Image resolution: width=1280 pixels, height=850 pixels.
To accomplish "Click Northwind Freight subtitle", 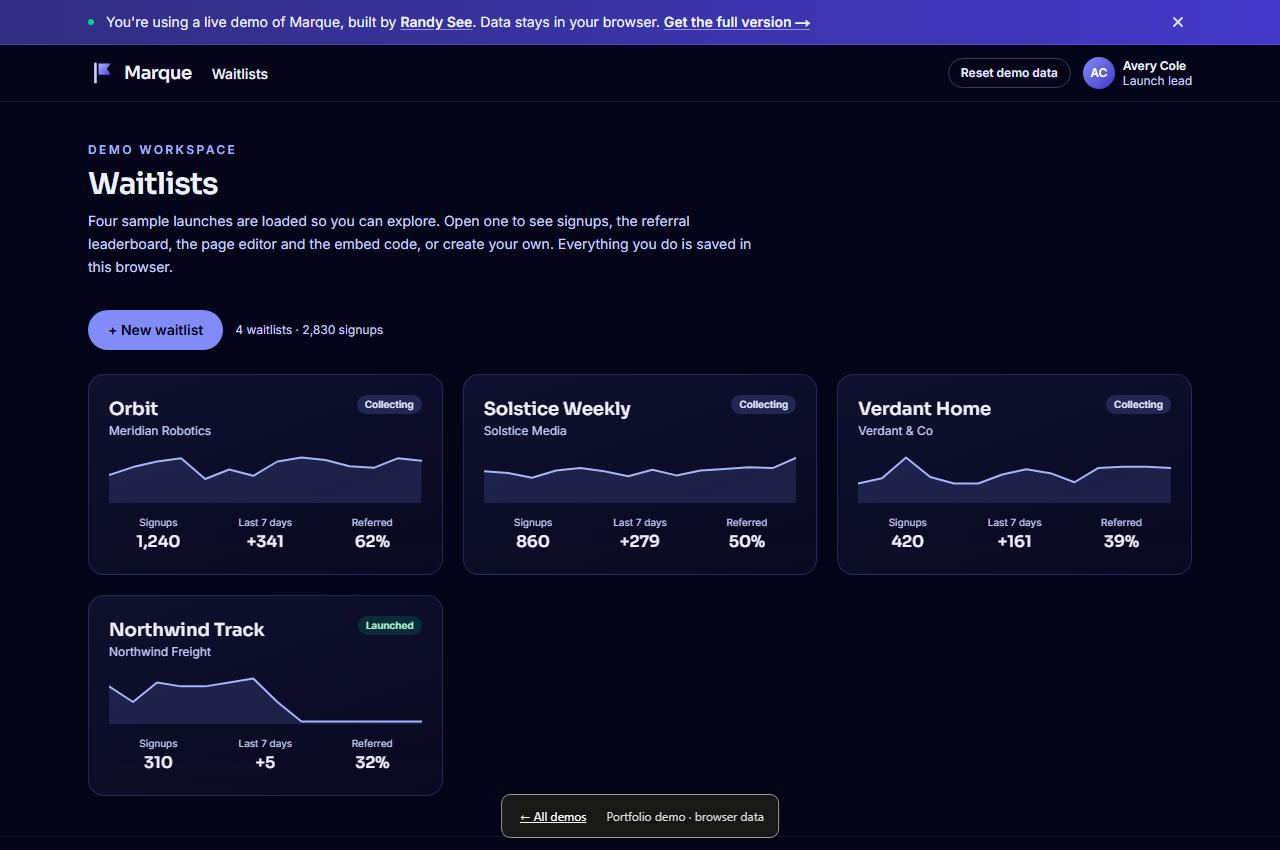I will click(160, 652).
